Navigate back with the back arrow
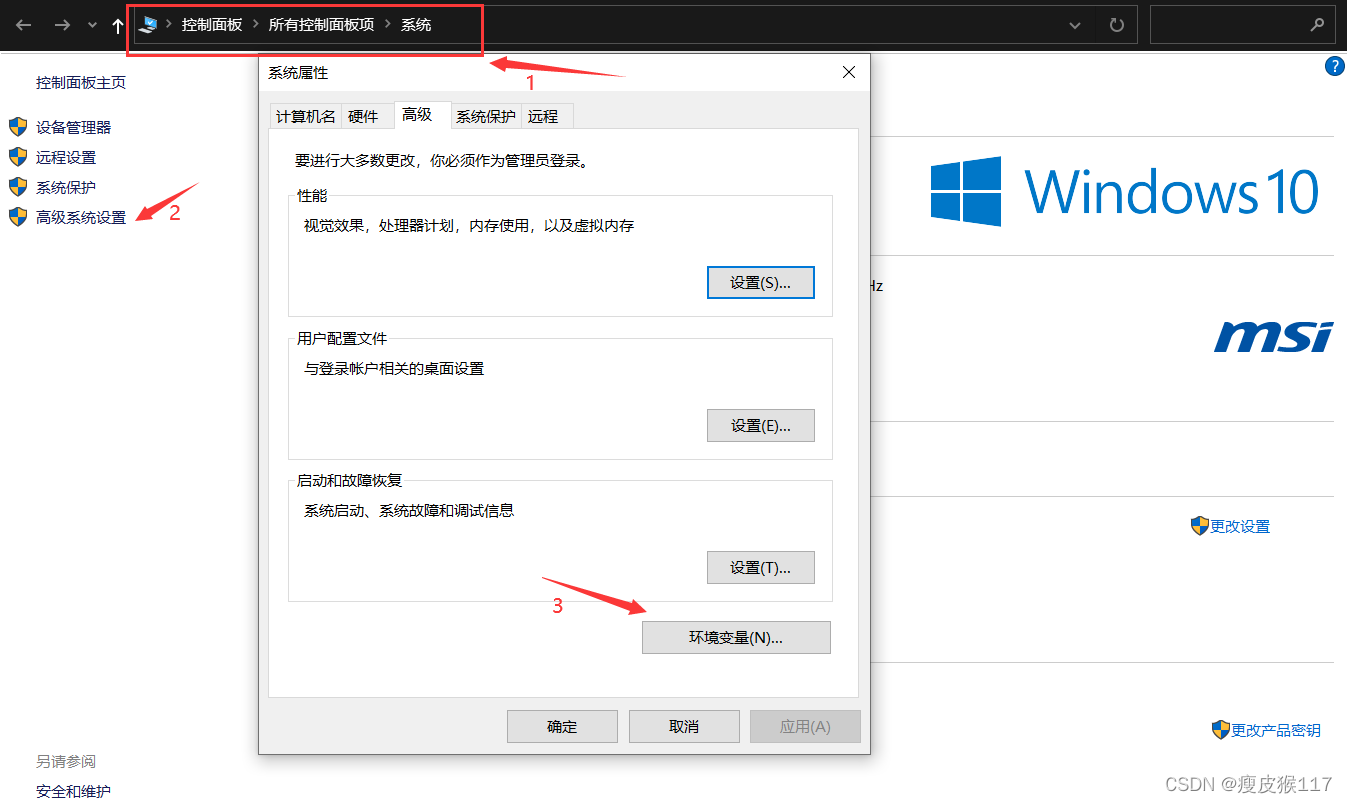The height and width of the screenshot is (803, 1347). tap(22, 25)
